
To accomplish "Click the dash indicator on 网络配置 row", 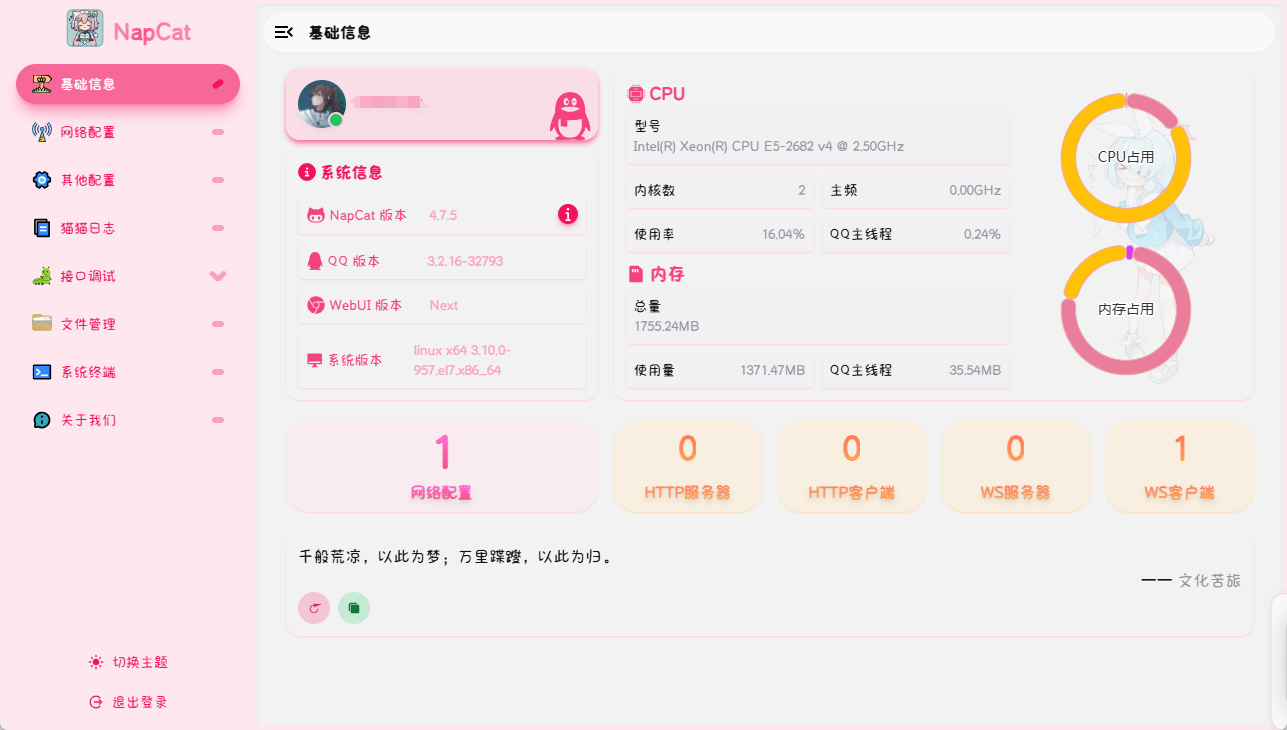I will 218,132.
